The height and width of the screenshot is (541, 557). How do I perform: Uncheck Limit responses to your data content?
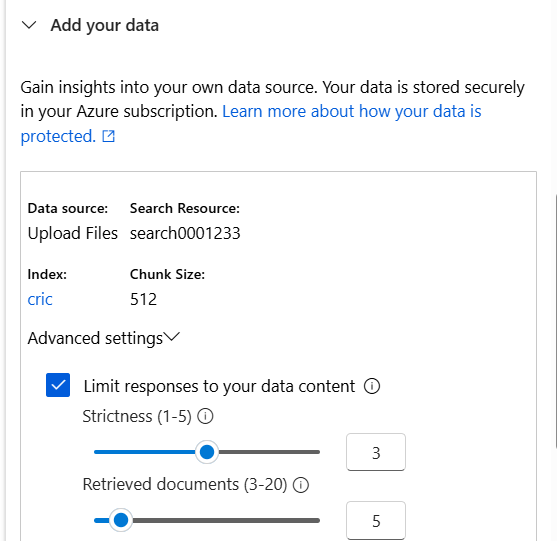pos(58,385)
